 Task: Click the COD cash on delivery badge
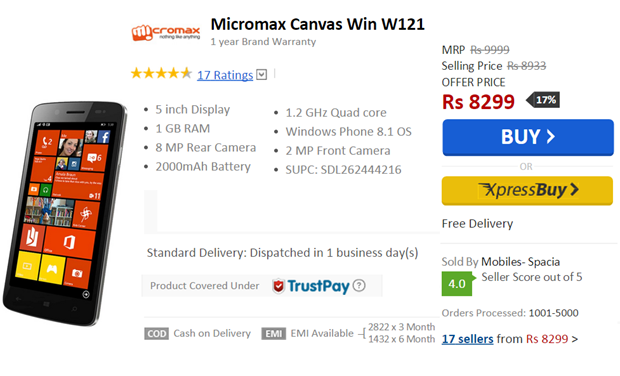[157, 334]
